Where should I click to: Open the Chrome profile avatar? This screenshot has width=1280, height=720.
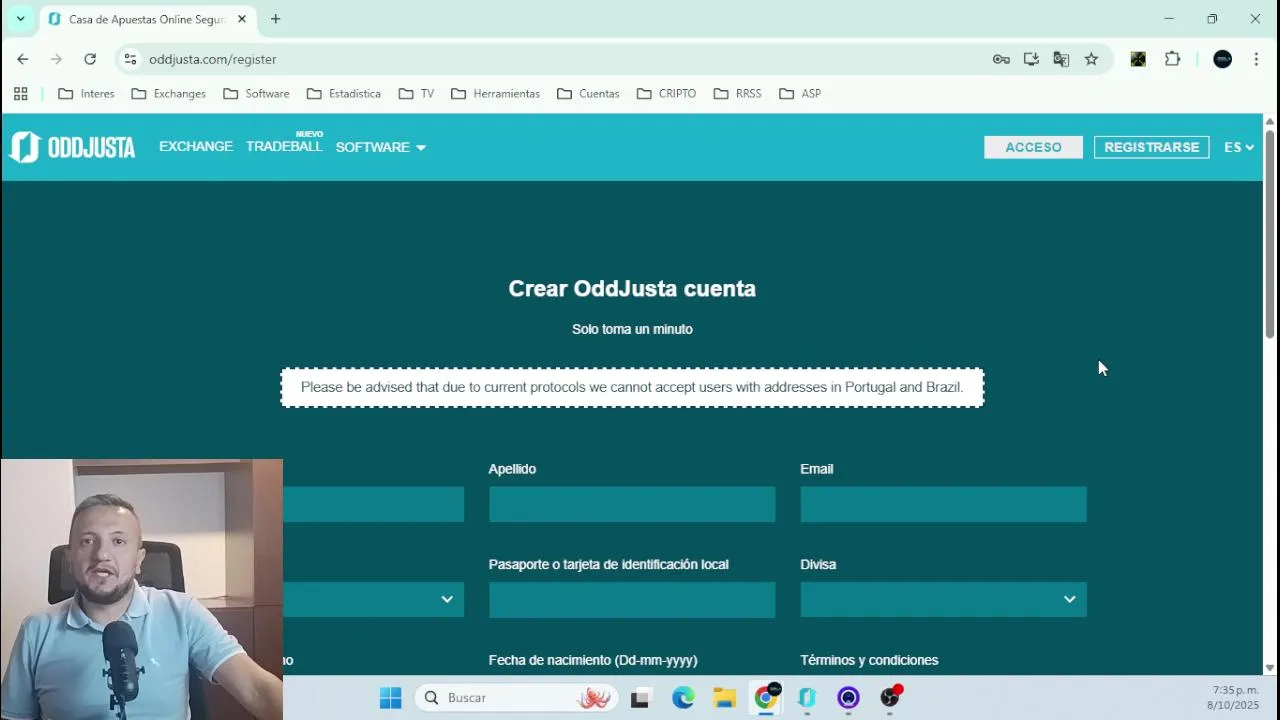[x=1222, y=59]
